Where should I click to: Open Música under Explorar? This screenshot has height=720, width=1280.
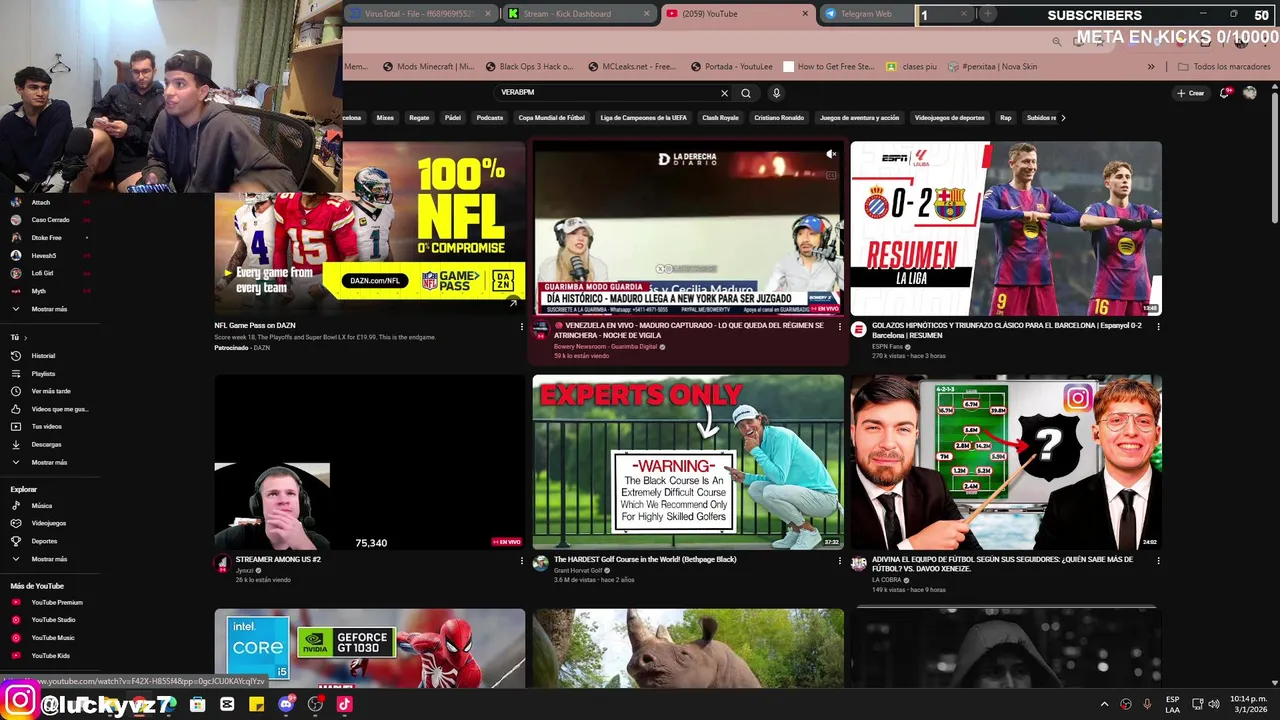(41, 506)
